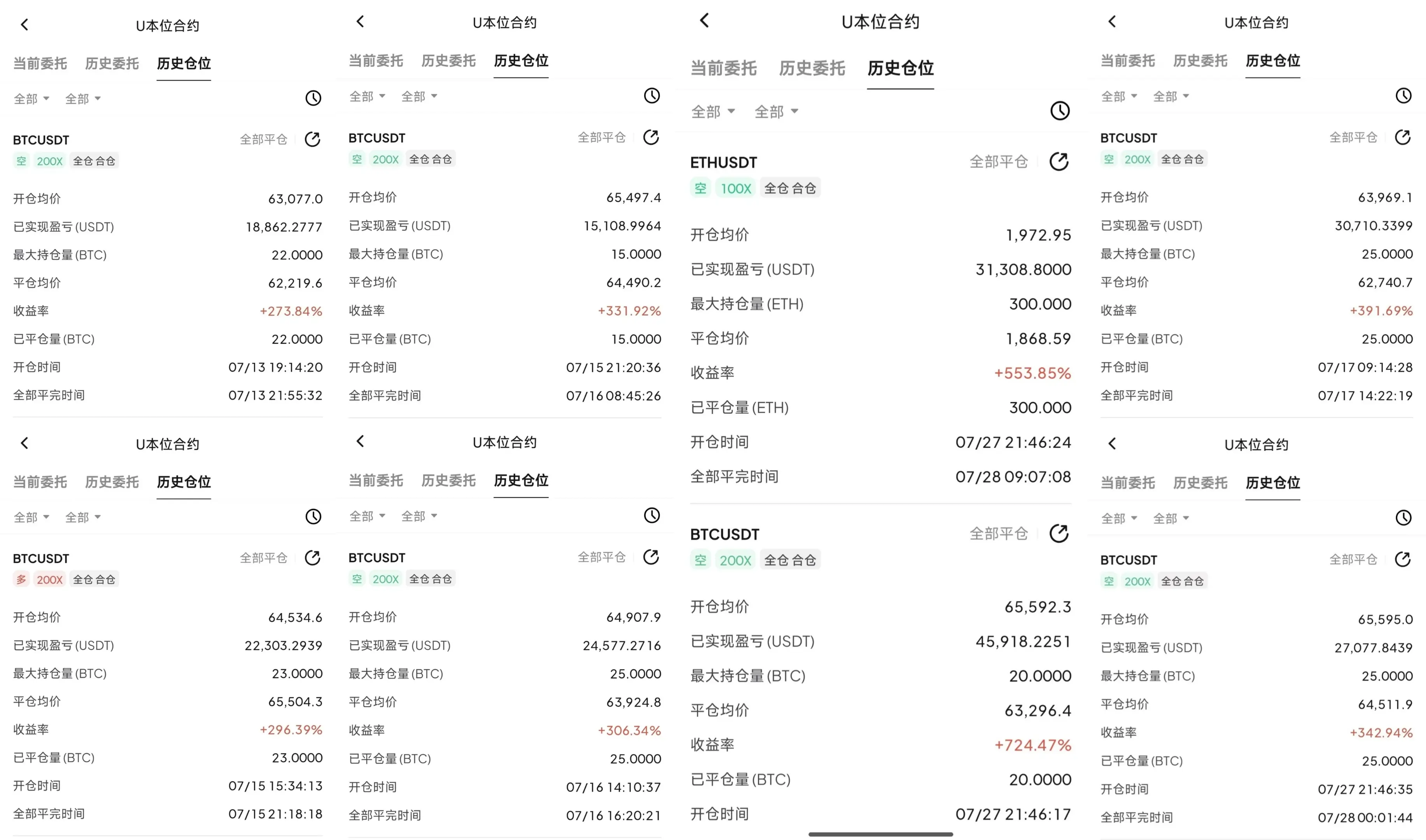This screenshot has height=840, width=1426.
Task: Tap back arrow in the ETHUSDT panel
Action: point(705,20)
